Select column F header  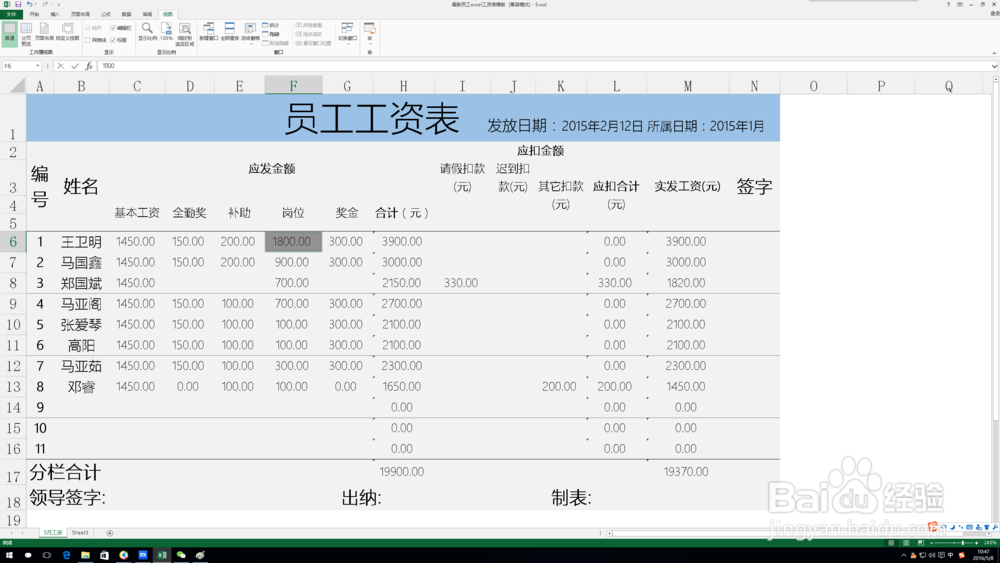point(293,85)
